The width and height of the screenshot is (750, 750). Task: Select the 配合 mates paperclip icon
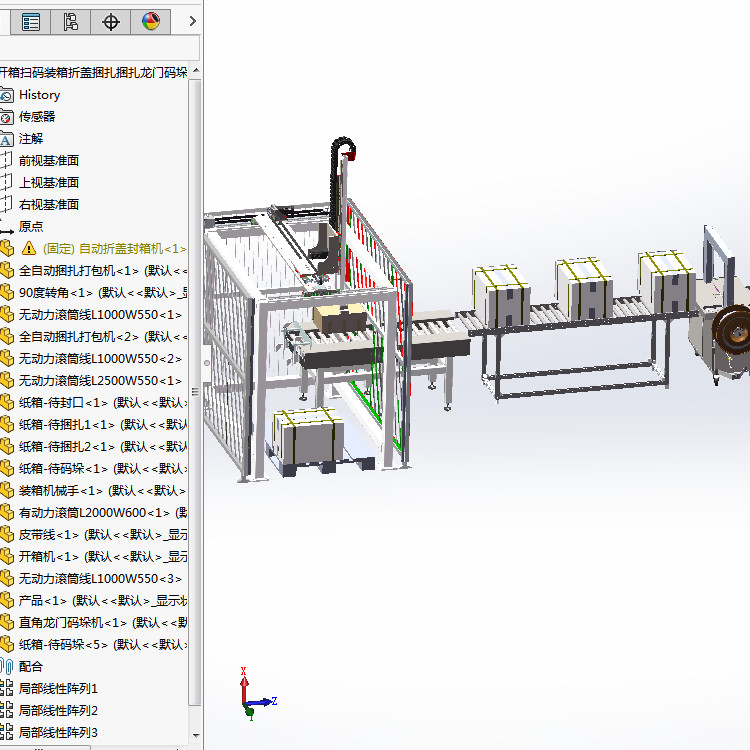[7, 667]
